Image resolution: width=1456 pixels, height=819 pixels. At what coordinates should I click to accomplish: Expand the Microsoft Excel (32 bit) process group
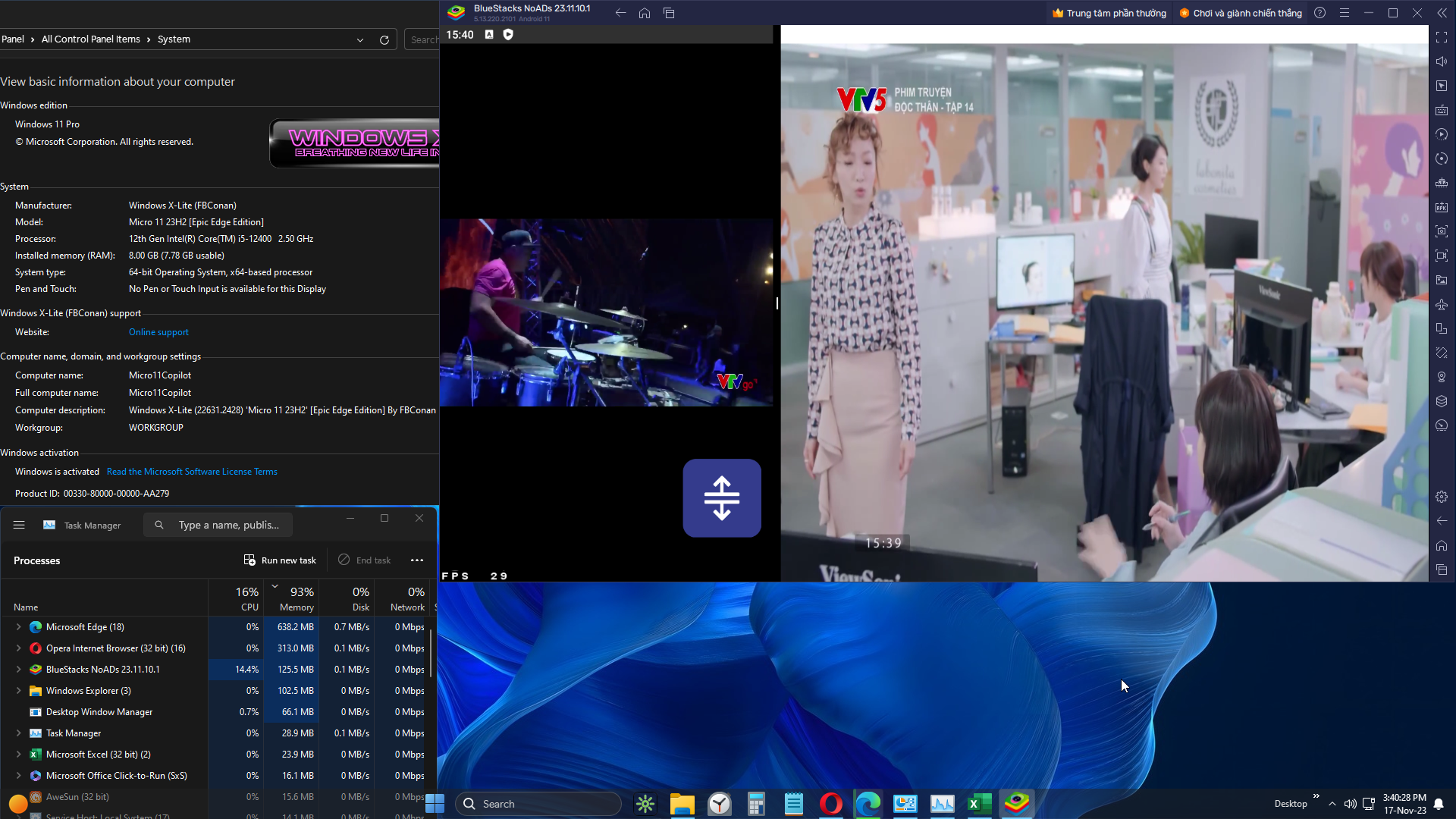click(18, 755)
